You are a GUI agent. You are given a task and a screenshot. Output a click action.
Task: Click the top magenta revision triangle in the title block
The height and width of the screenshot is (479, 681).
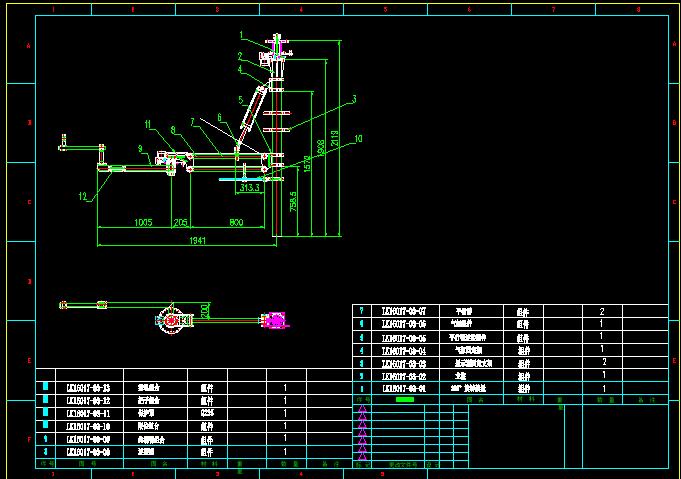(362, 409)
